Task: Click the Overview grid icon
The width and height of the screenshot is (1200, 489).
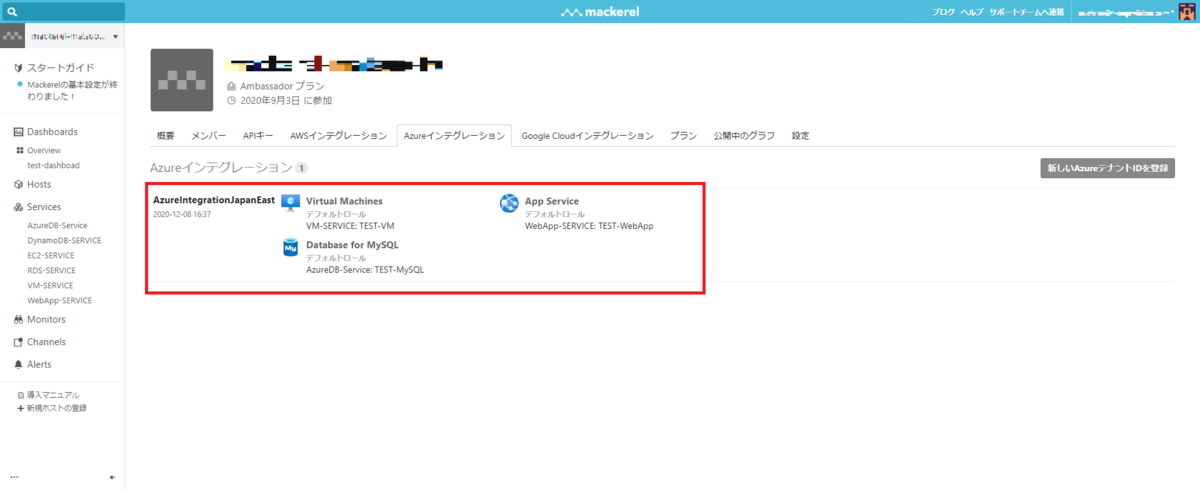Action: (x=19, y=150)
